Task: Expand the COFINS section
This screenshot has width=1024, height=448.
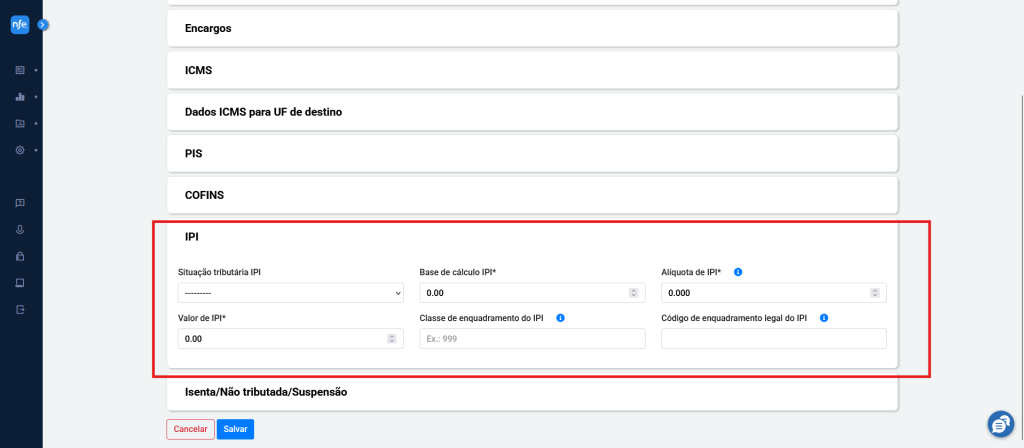Action: [532, 195]
